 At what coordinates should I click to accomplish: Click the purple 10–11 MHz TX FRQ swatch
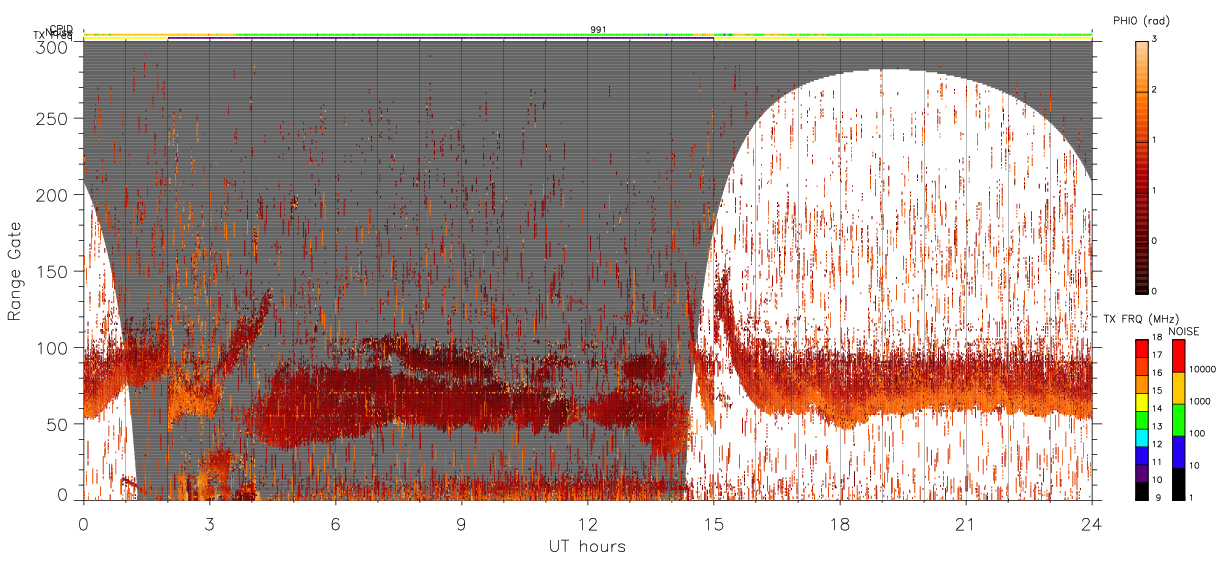tap(1141, 473)
